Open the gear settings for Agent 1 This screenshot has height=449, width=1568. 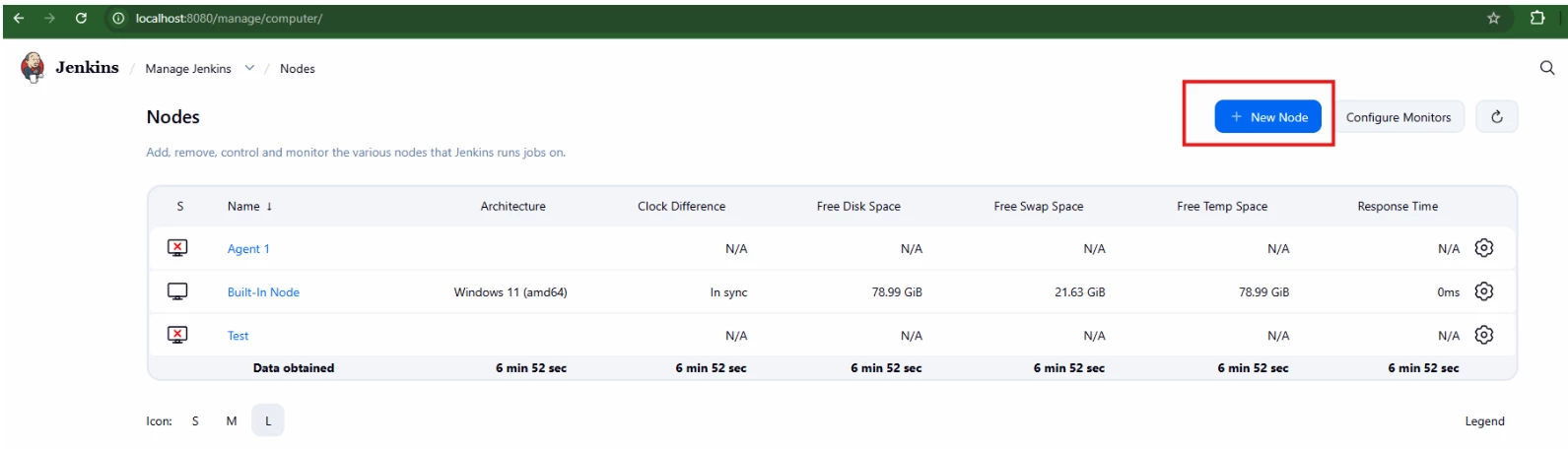coord(1483,248)
